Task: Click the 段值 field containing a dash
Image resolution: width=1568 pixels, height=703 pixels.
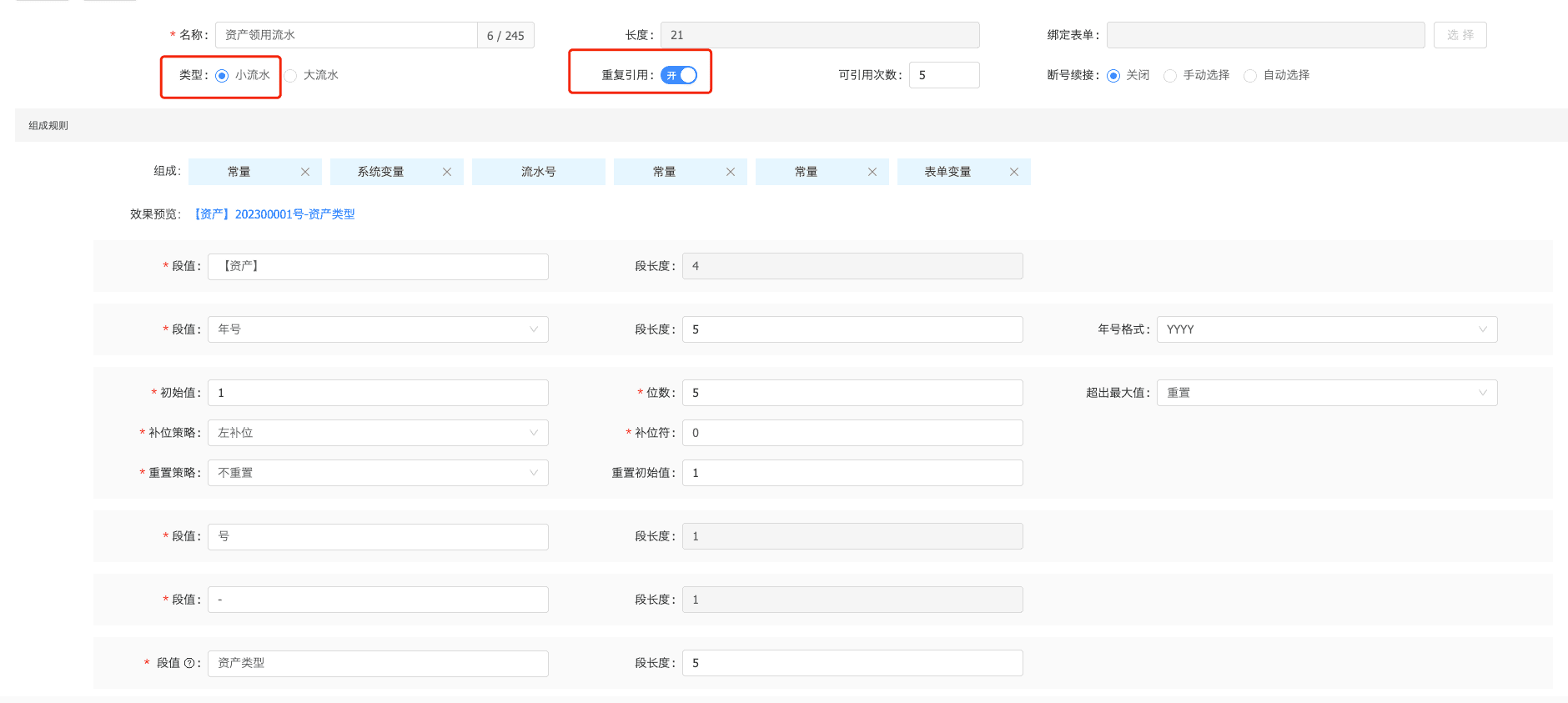Action: pyautogui.click(x=378, y=600)
